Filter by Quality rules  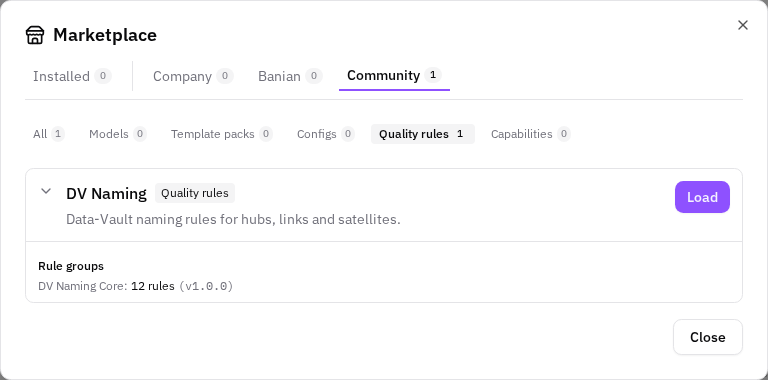423,134
